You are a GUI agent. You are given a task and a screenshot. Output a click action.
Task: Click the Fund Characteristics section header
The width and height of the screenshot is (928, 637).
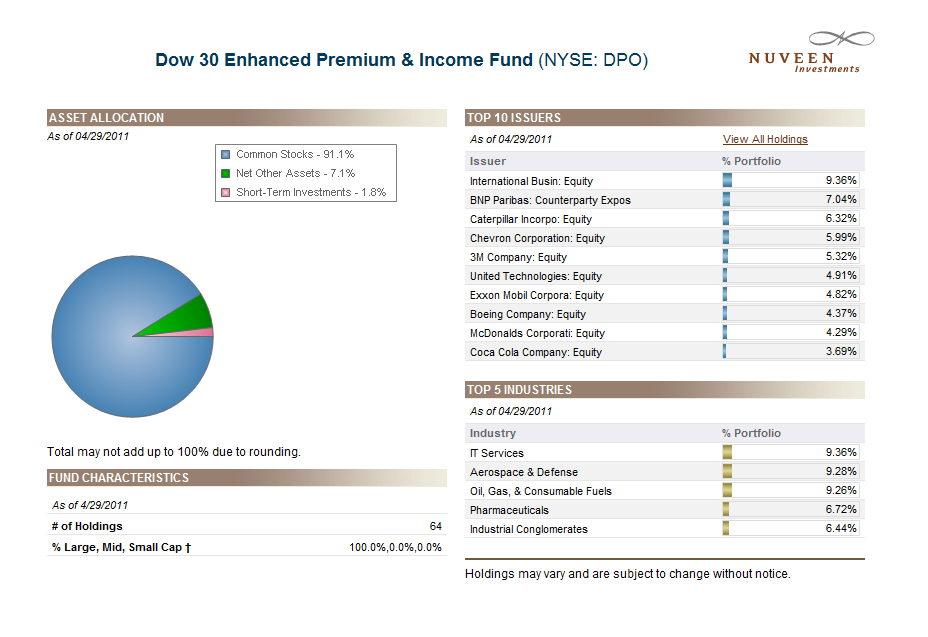[x=247, y=478]
